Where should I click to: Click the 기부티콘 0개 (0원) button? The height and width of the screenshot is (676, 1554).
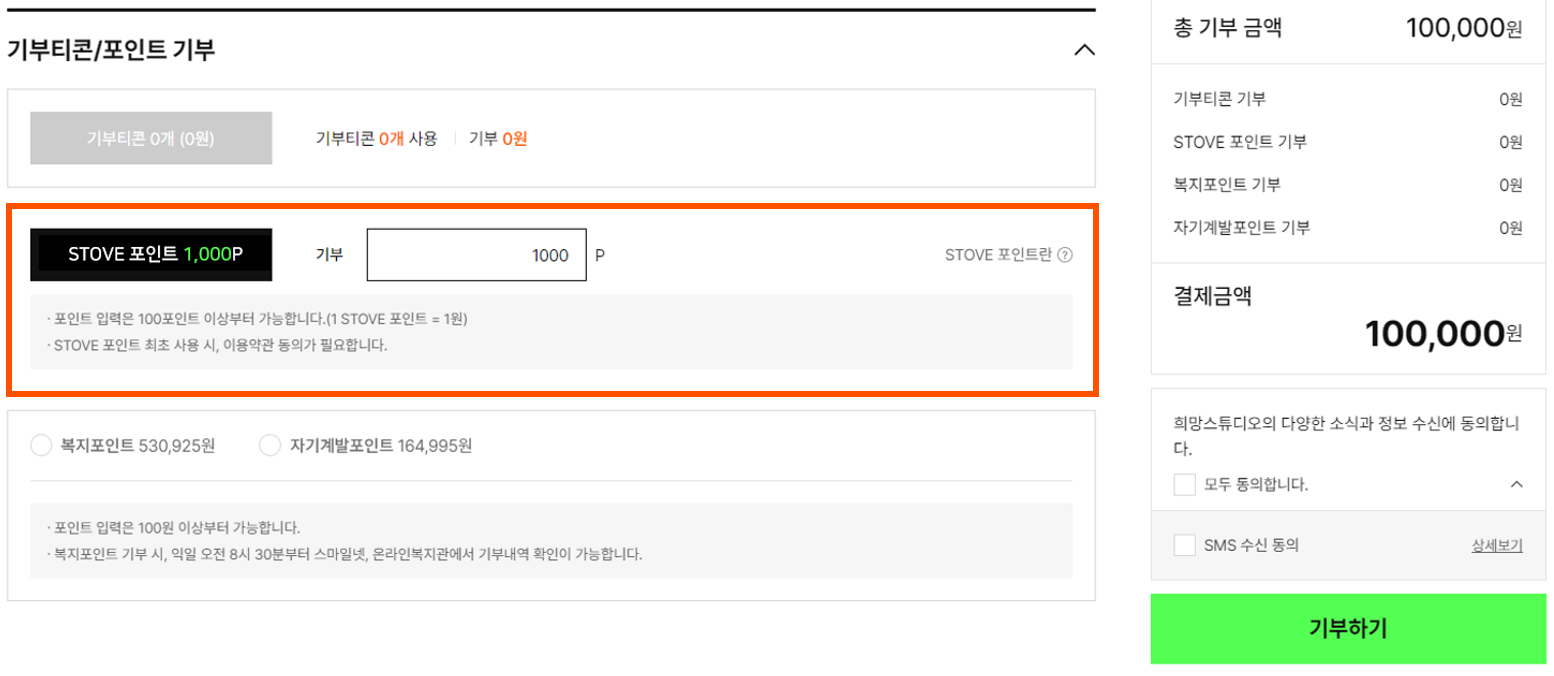[x=151, y=138]
